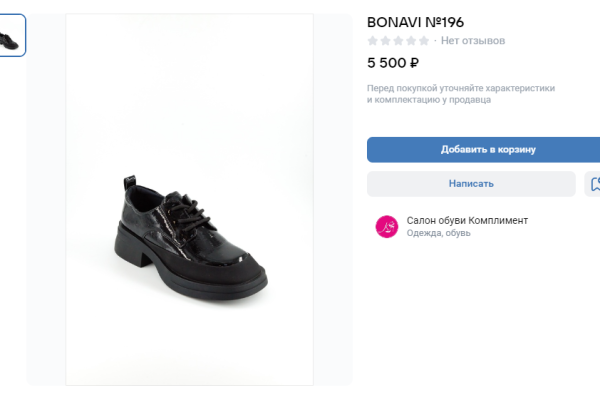Image resolution: width=600 pixels, height=400 pixels.
Task: Click the second rating star
Action: click(386, 41)
